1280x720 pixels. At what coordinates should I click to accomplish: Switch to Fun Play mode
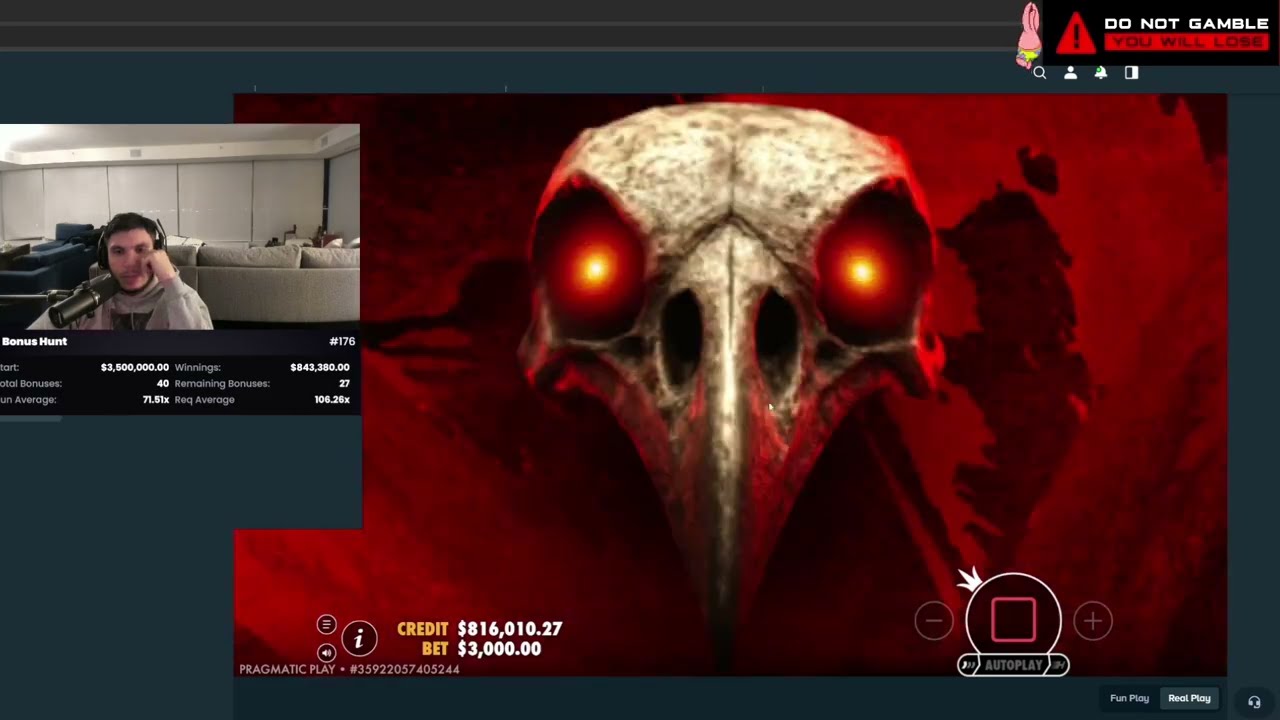click(x=1129, y=698)
